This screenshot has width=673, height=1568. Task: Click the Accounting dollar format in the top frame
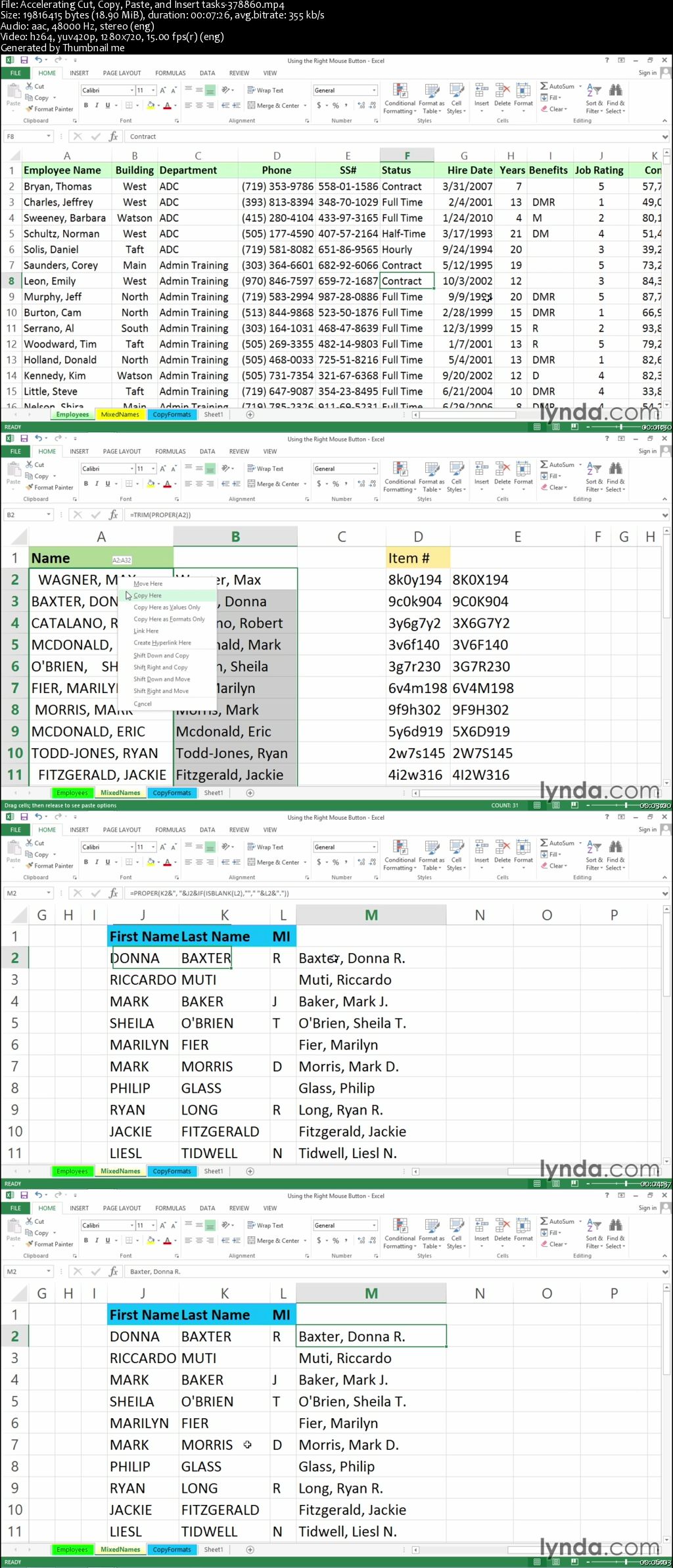coord(319,105)
